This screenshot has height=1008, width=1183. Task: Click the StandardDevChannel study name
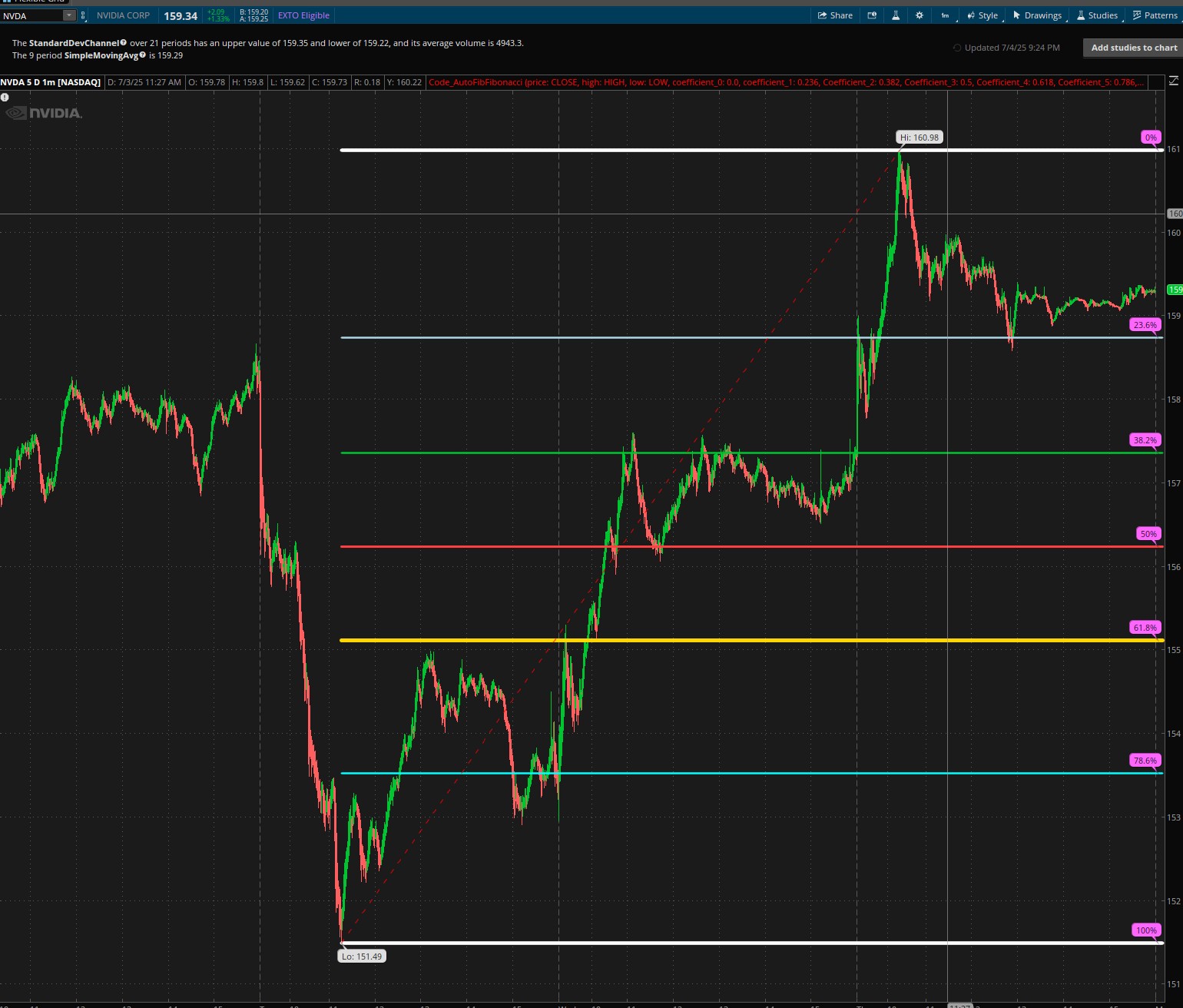pos(74,43)
